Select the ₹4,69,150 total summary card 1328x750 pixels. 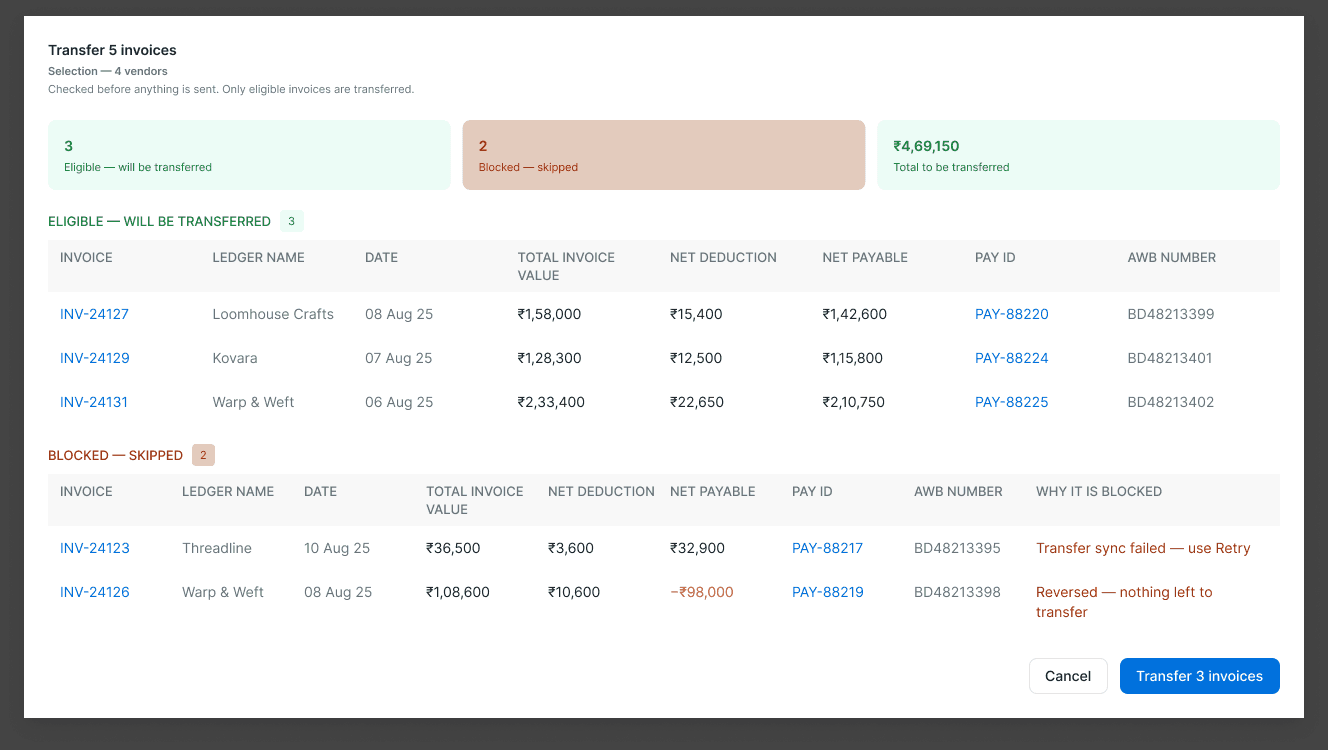tap(1078, 155)
